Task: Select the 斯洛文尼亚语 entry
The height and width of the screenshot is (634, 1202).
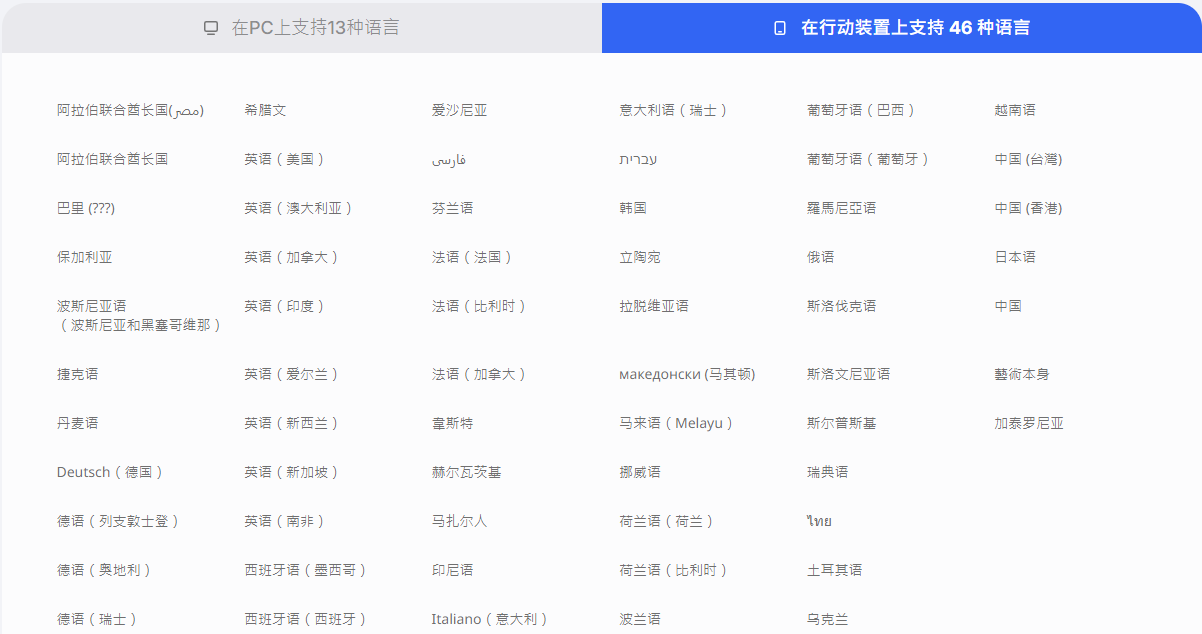Action: [x=849, y=374]
